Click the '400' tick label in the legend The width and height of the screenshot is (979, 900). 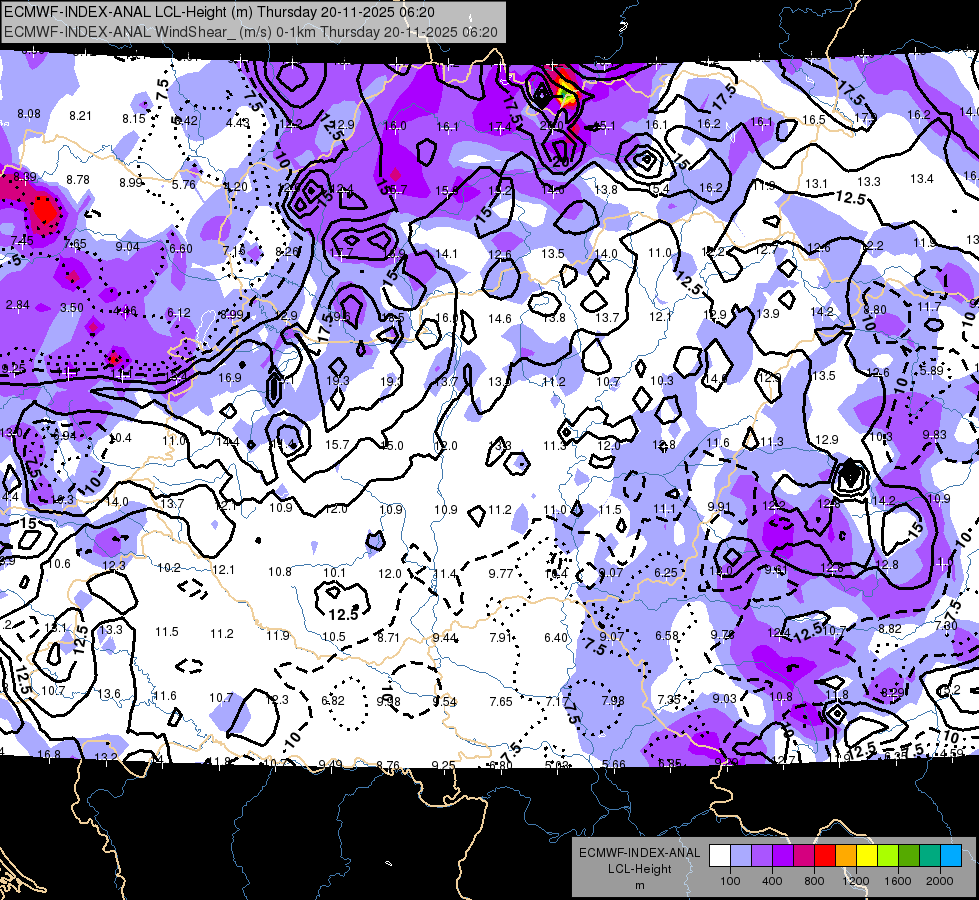772,881
